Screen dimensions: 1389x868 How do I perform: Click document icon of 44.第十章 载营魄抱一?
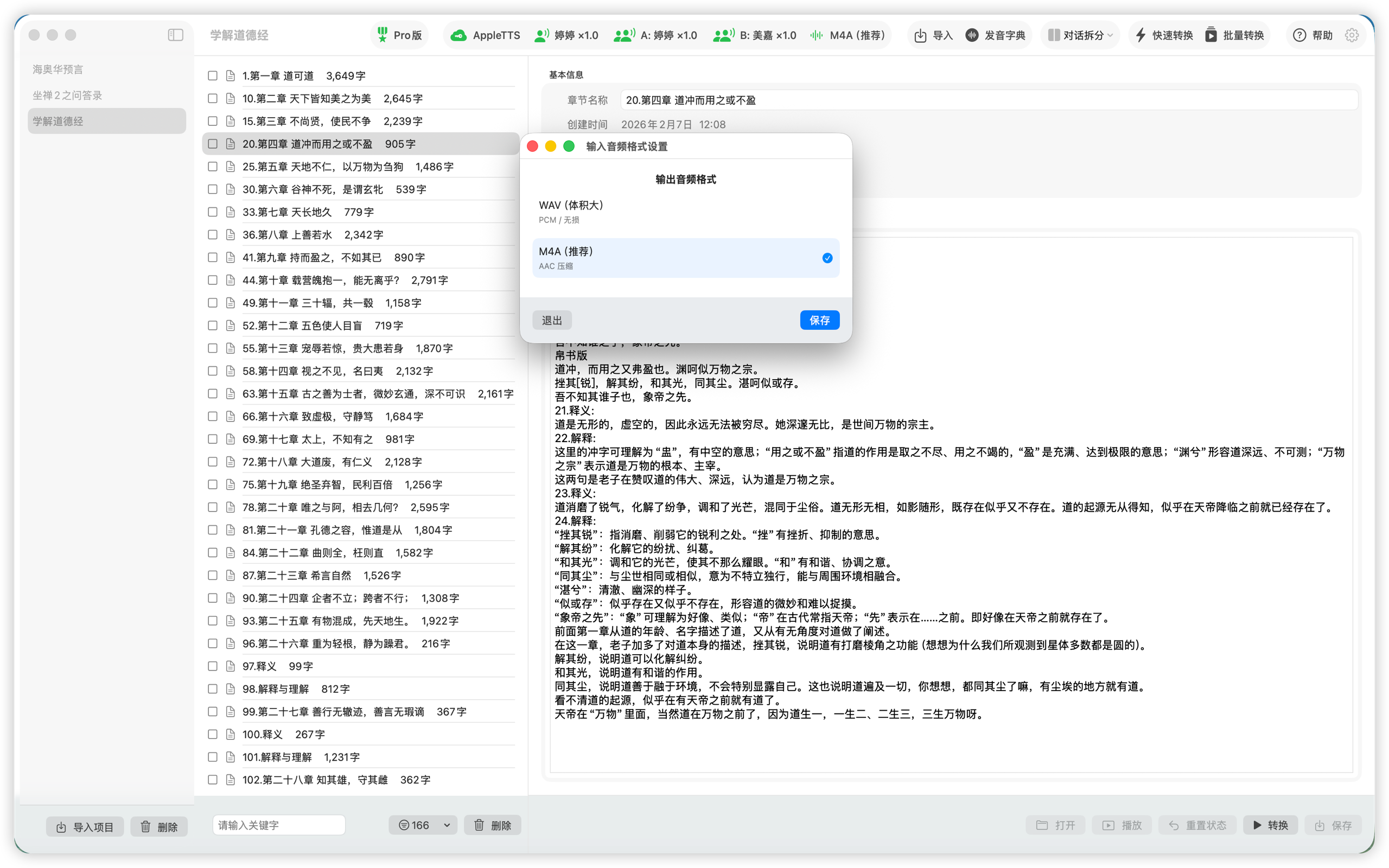[231, 280]
